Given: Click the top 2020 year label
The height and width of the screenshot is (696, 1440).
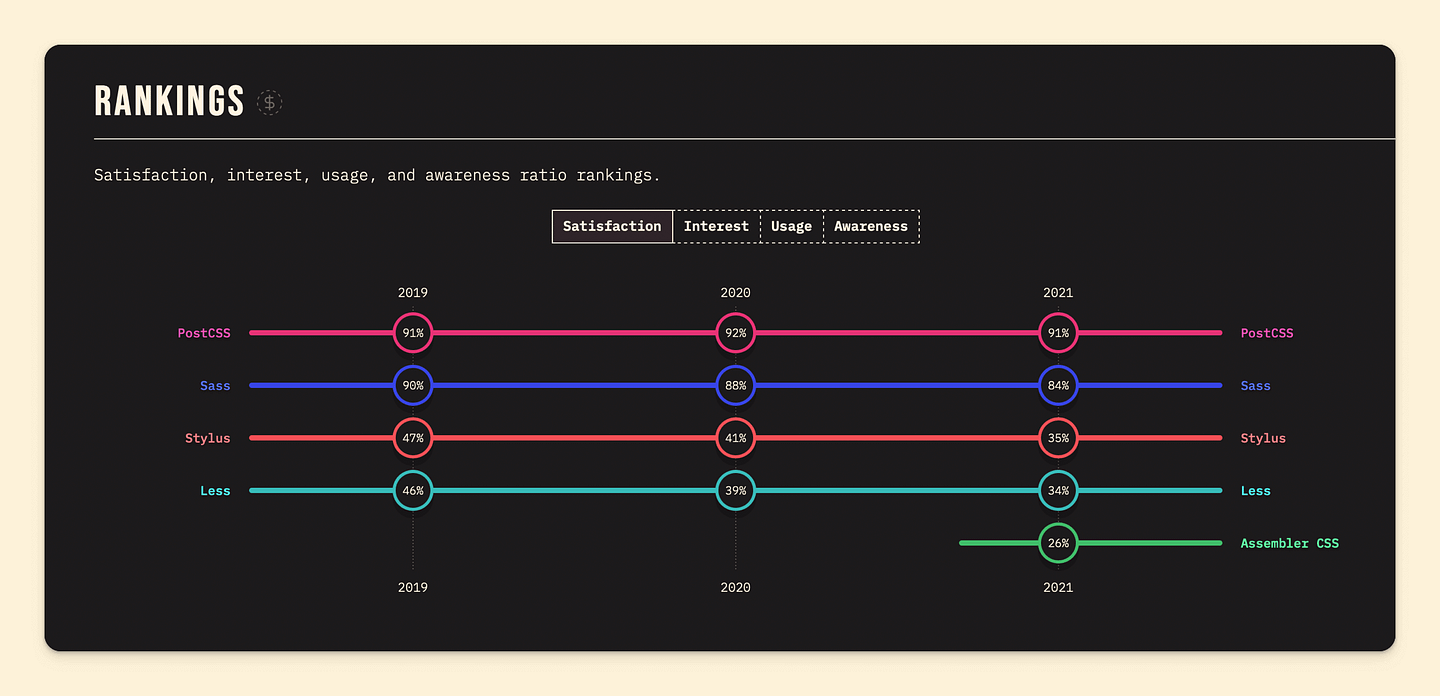Looking at the screenshot, I should click(x=736, y=293).
